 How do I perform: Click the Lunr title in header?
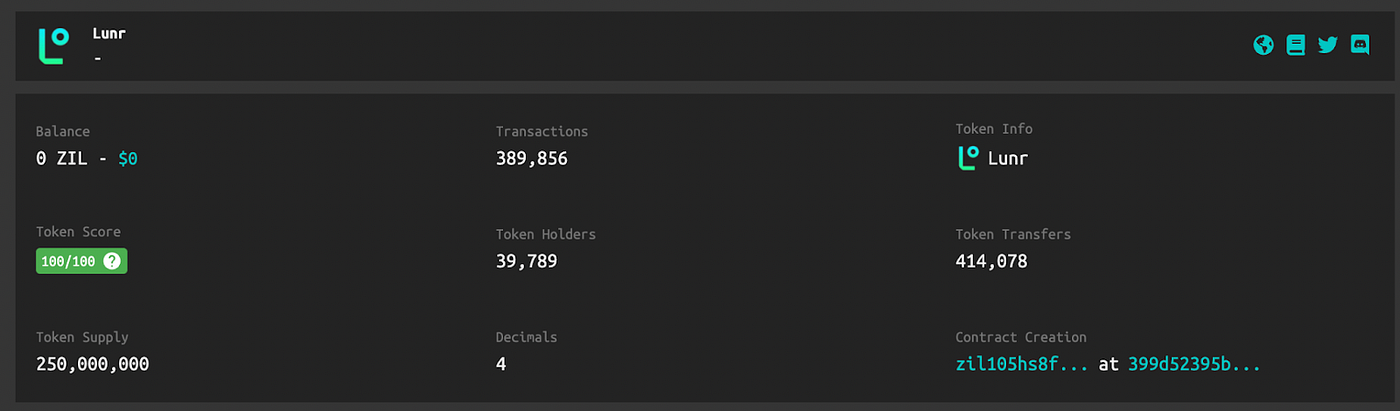pyautogui.click(x=109, y=34)
